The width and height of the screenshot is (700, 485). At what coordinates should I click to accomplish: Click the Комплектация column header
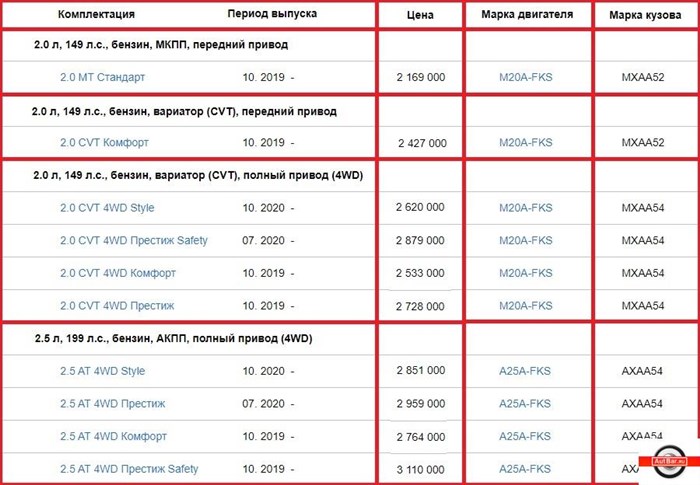tap(96, 16)
